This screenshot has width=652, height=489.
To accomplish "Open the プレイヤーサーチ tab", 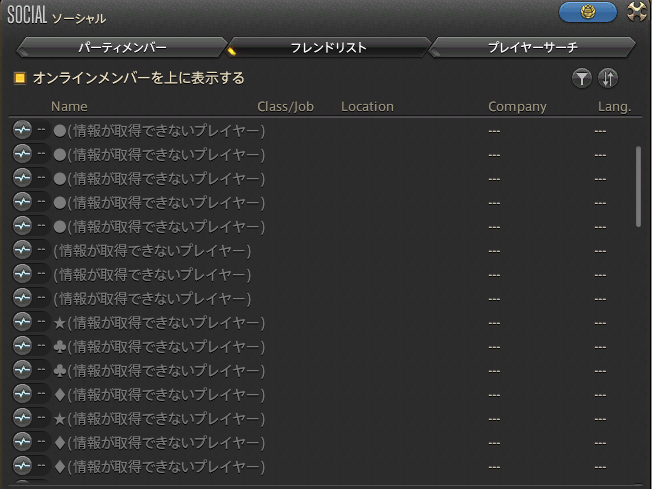I will pos(532,47).
